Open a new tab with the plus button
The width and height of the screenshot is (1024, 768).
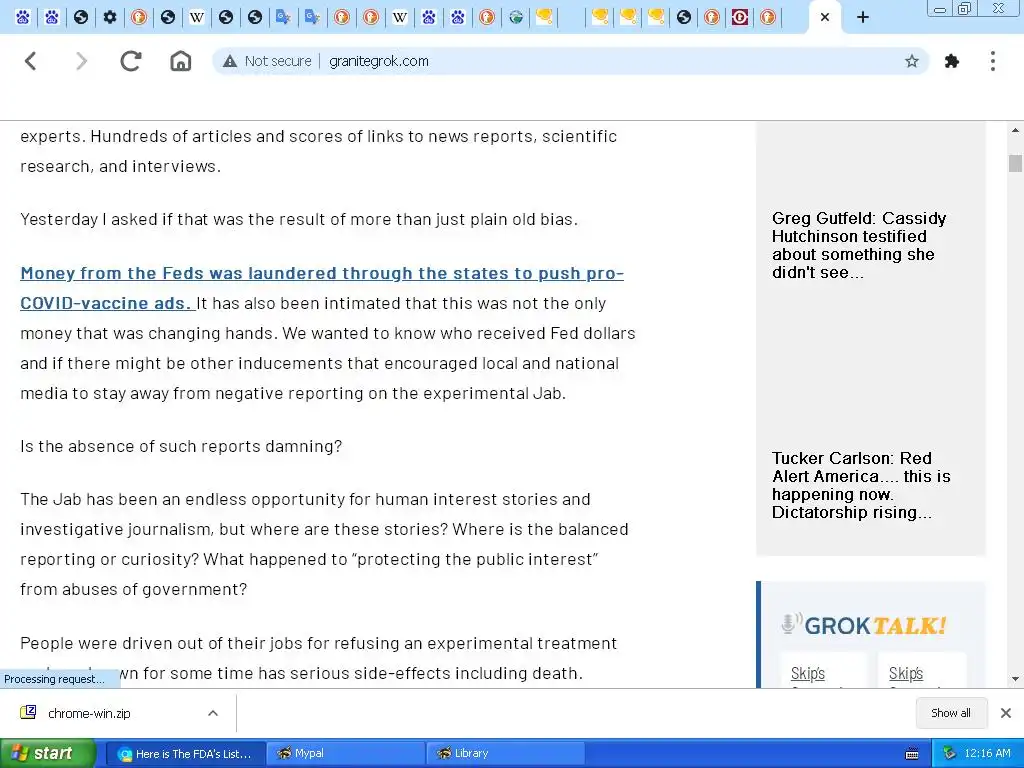[x=863, y=18]
